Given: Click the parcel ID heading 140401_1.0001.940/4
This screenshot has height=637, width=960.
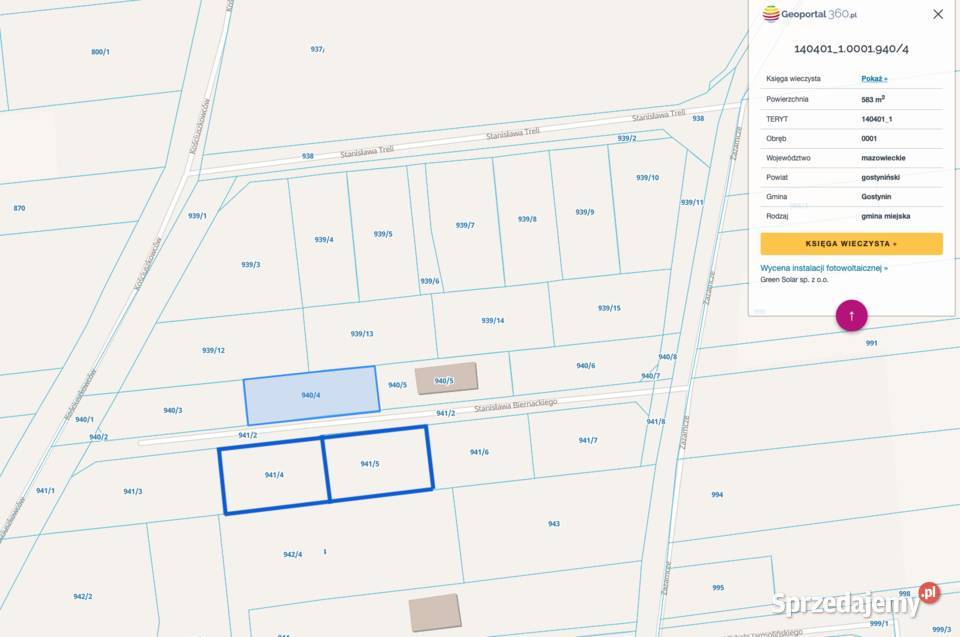Looking at the screenshot, I should (851, 48).
